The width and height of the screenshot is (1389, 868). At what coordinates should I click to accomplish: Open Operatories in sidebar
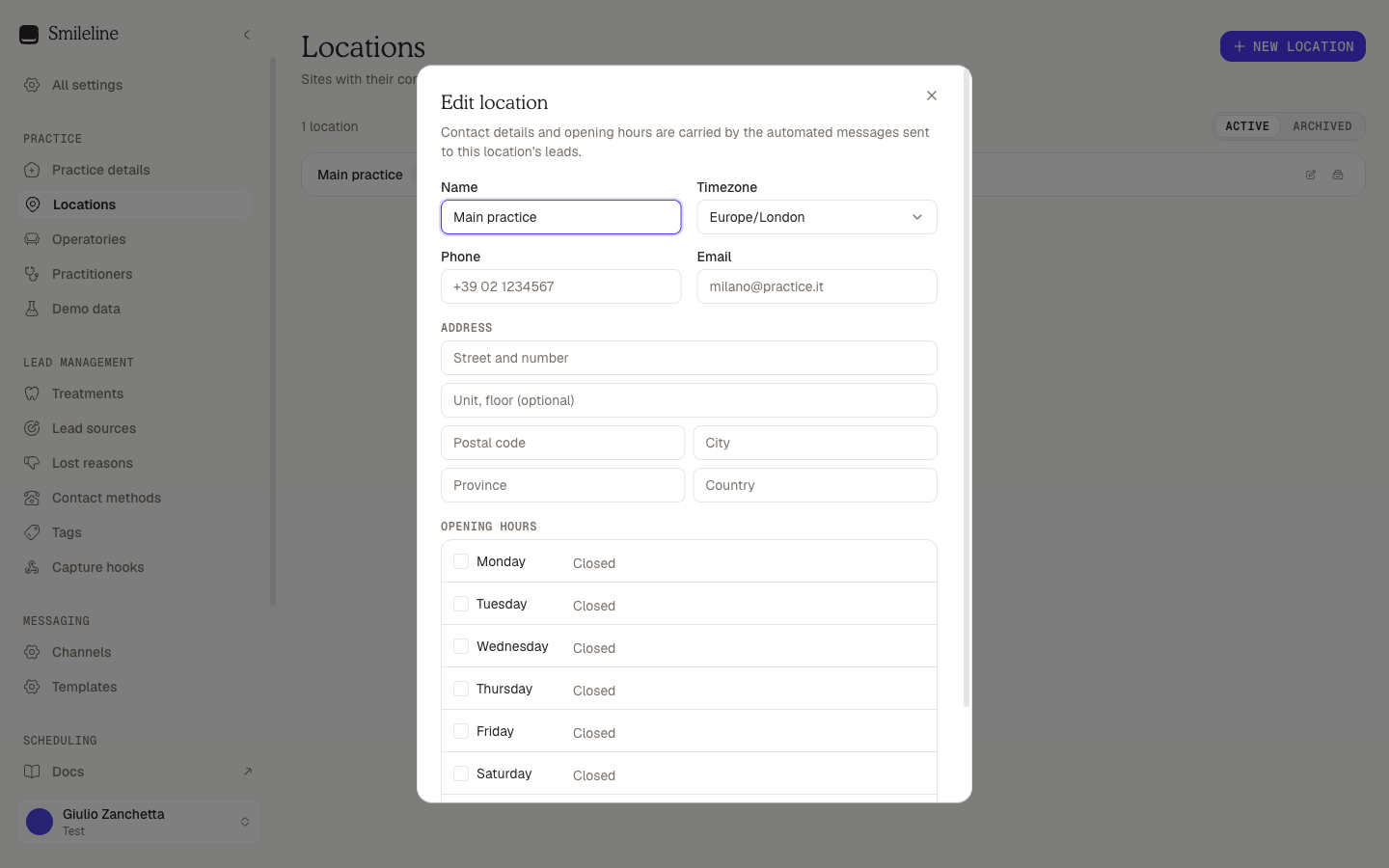coord(135,239)
